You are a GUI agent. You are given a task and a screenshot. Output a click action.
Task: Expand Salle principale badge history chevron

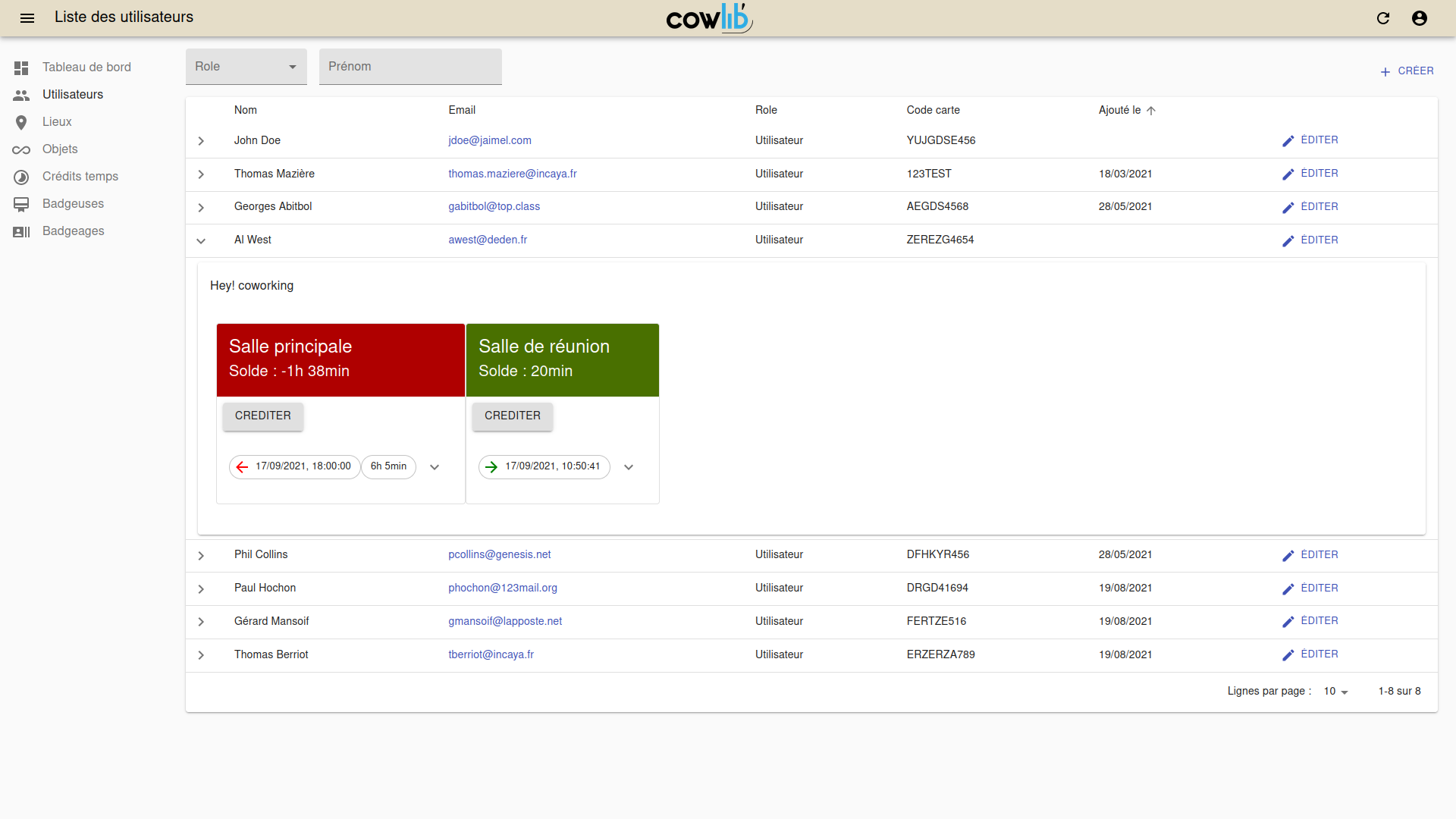tap(435, 467)
